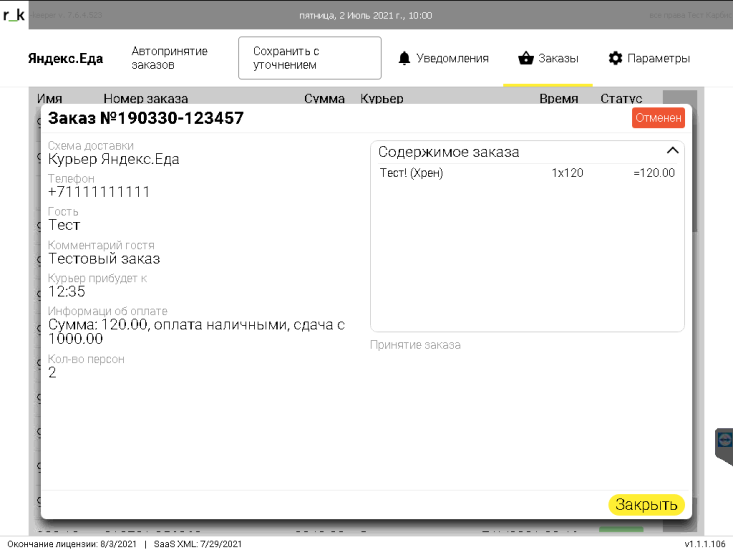
Task: Click the r_k logo icon
Action: click(x=14, y=15)
